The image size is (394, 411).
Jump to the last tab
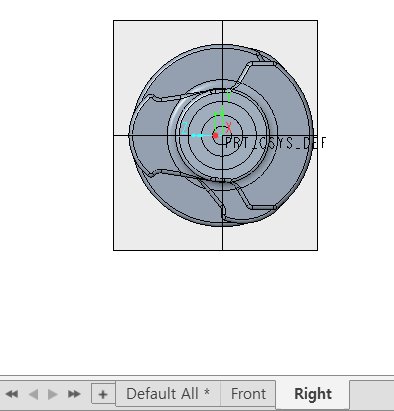point(74,394)
